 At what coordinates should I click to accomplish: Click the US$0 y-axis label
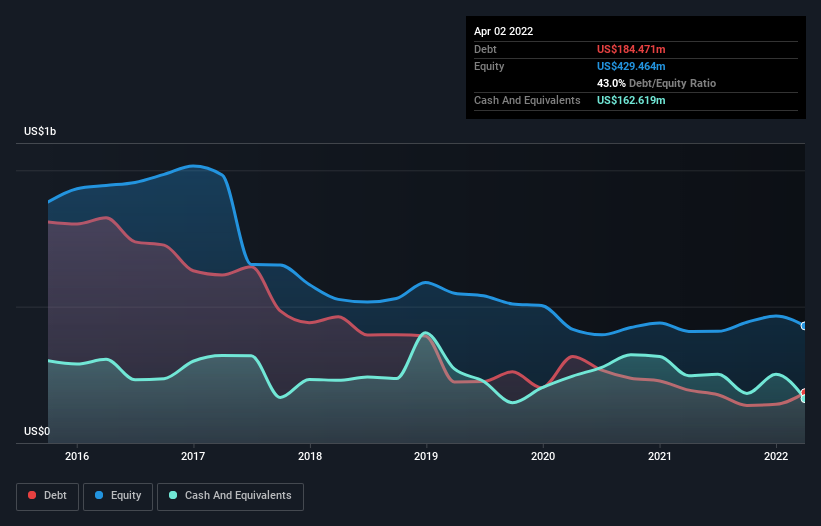[37, 431]
